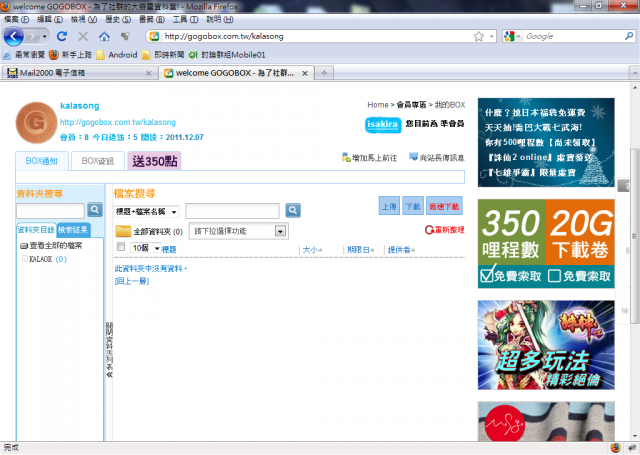Open the tab list dropdown arrow
This screenshot has width=640, height=455.
coord(635,73)
